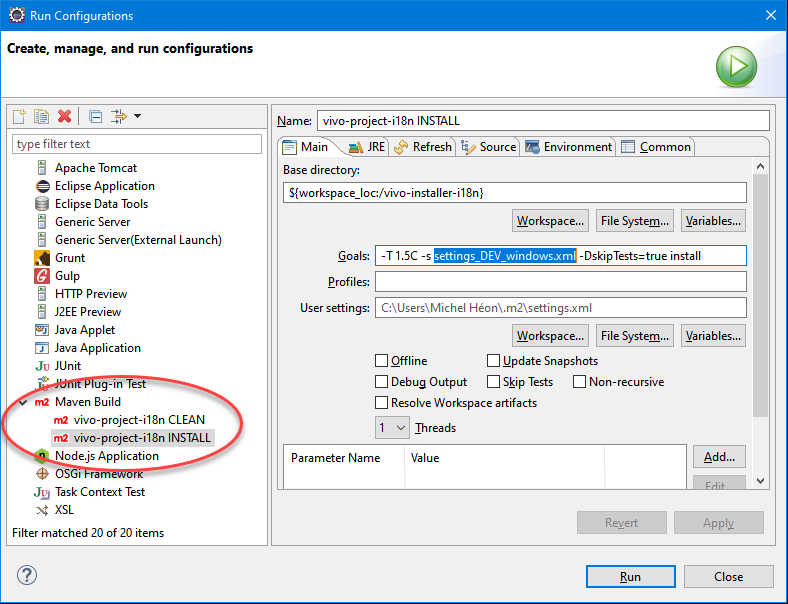788x604 pixels.
Task: Enable the Skip Tests checkbox
Action: (494, 382)
